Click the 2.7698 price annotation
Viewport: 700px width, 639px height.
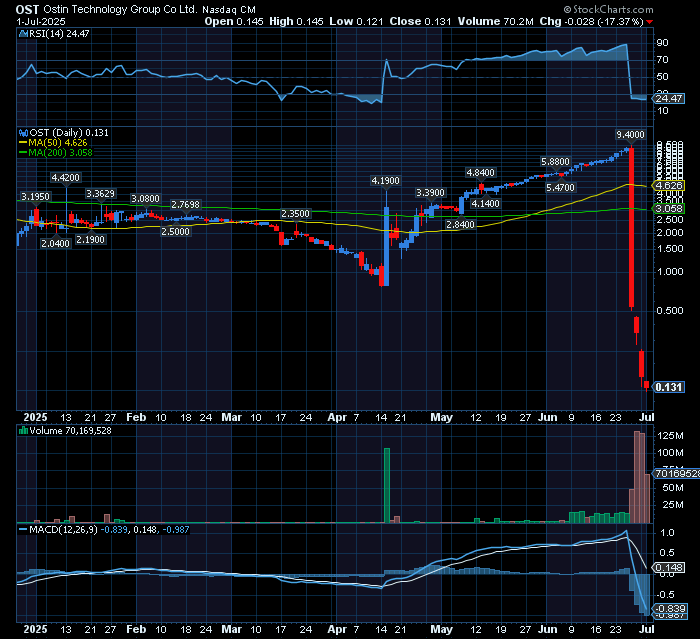[186, 205]
